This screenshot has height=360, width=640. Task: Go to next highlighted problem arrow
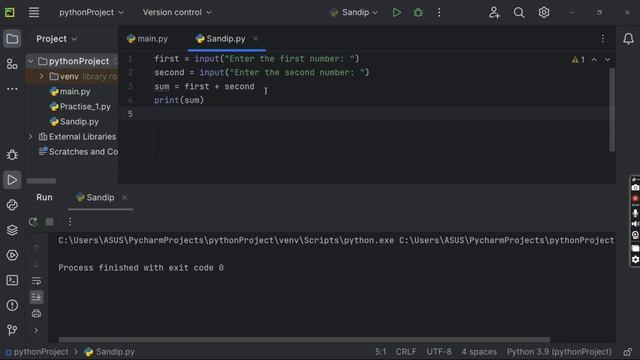pos(607,60)
